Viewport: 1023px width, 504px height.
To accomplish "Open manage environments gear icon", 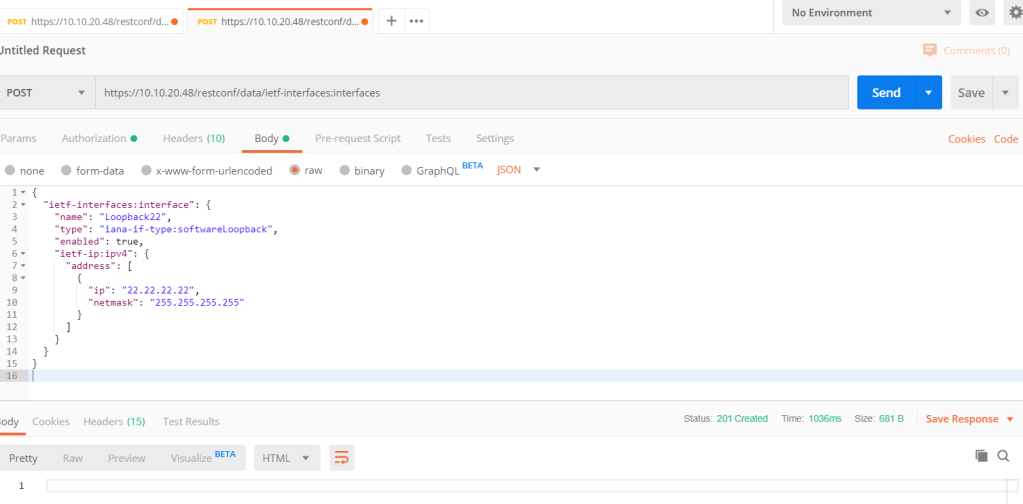I will click(1015, 13).
